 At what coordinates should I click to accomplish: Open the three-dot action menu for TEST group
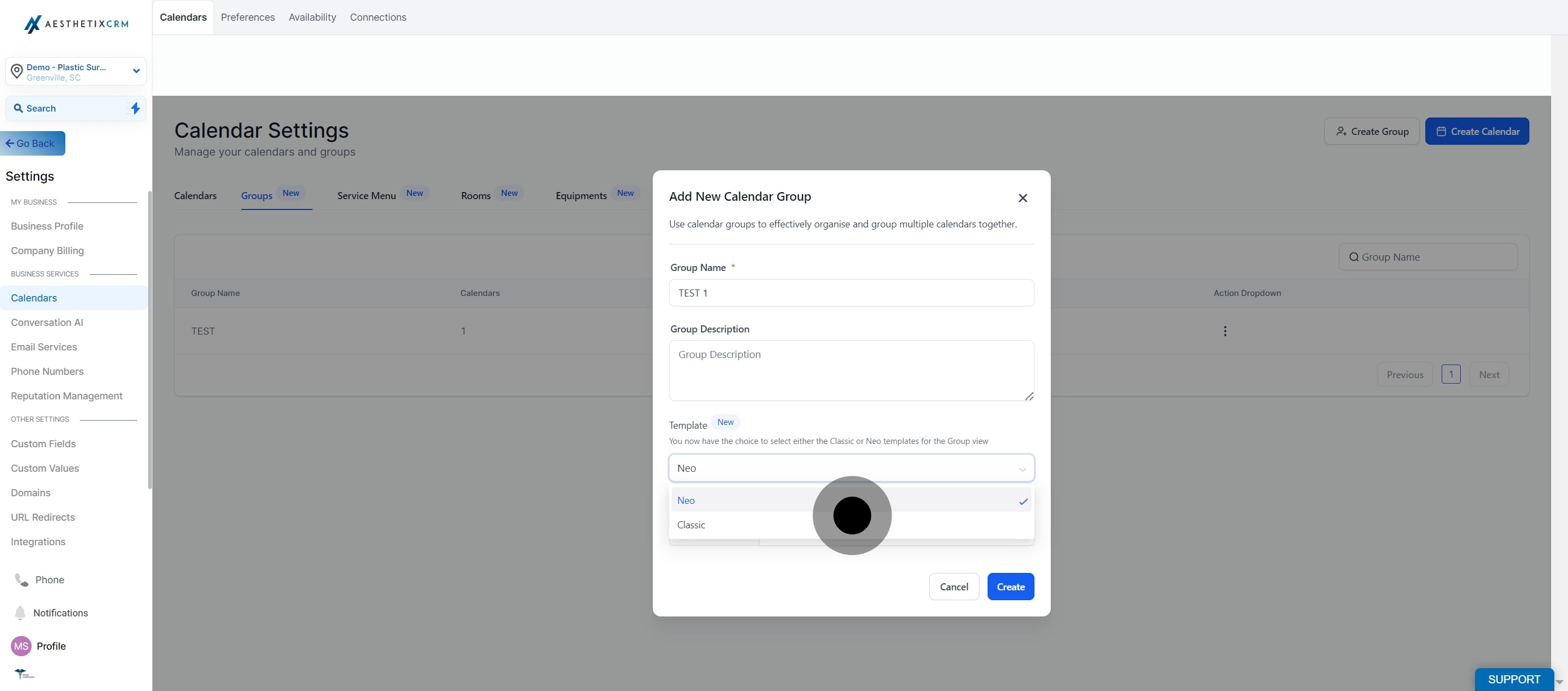tap(1224, 331)
